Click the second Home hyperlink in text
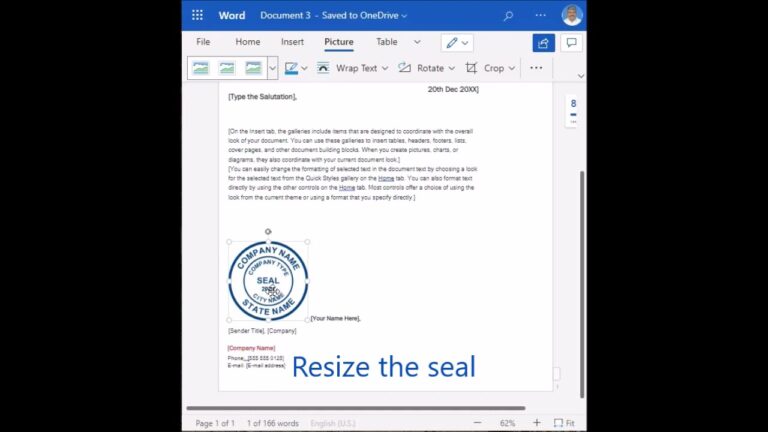 point(347,188)
